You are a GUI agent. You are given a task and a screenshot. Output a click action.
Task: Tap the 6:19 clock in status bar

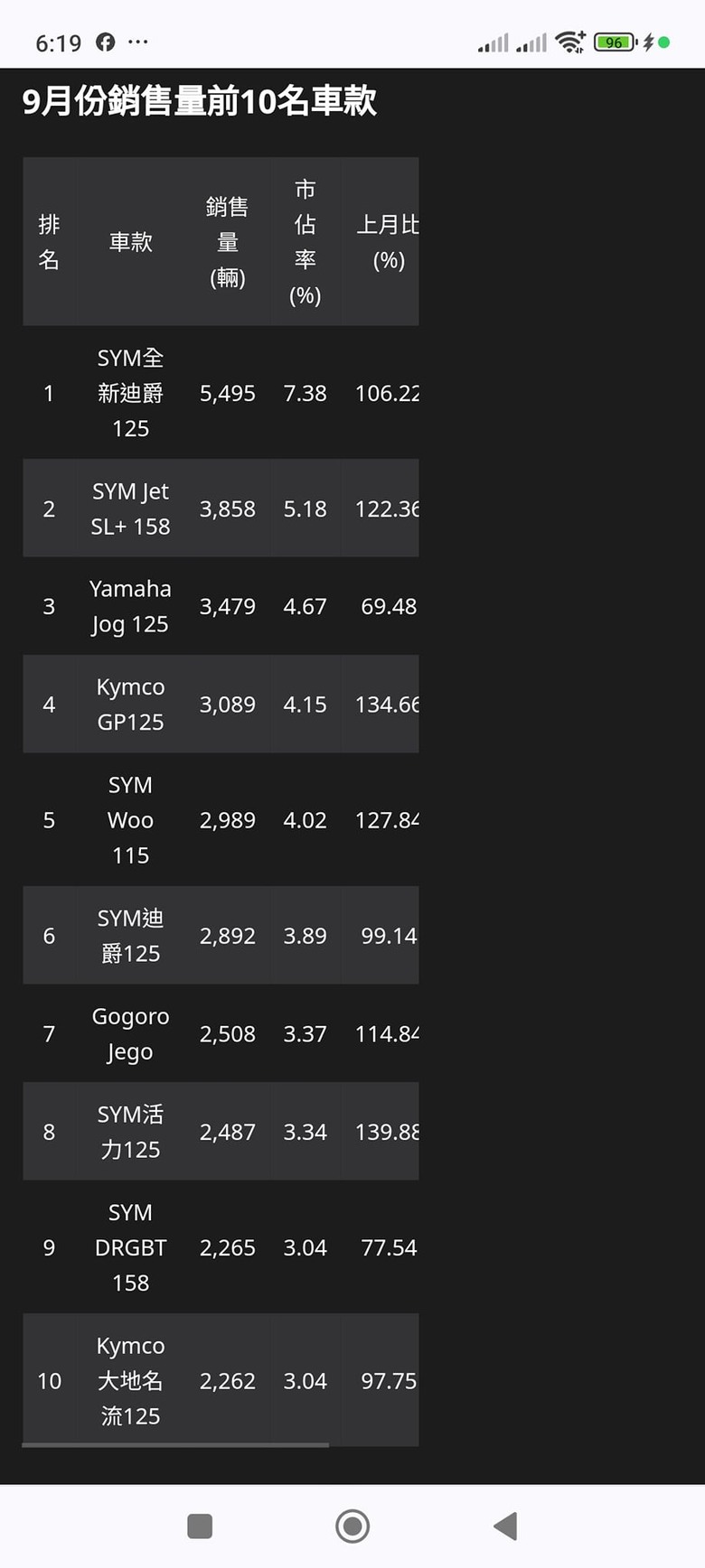[x=59, y=42]
